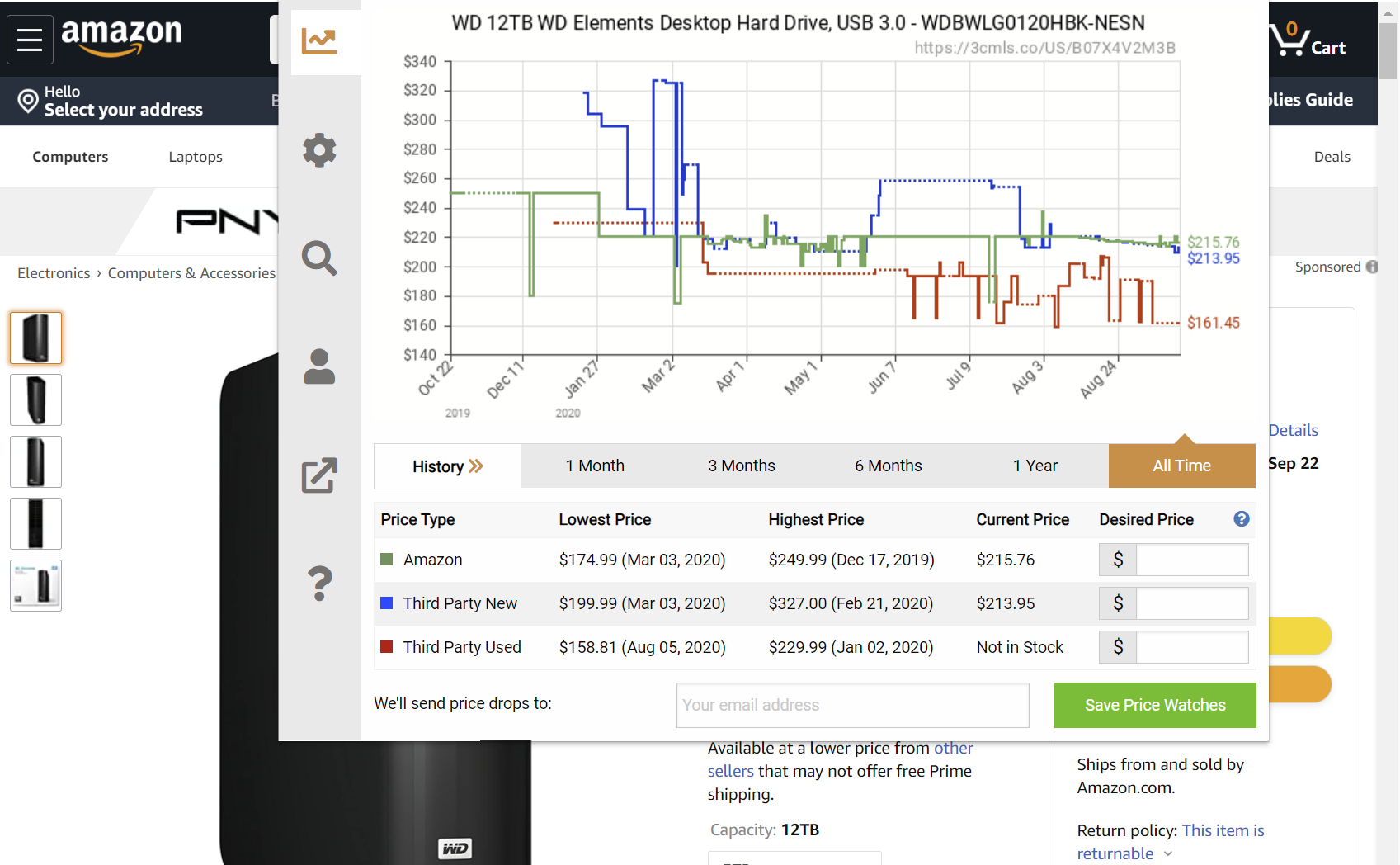
Task: Select the 6 Months tab
Action: point(889,466)
